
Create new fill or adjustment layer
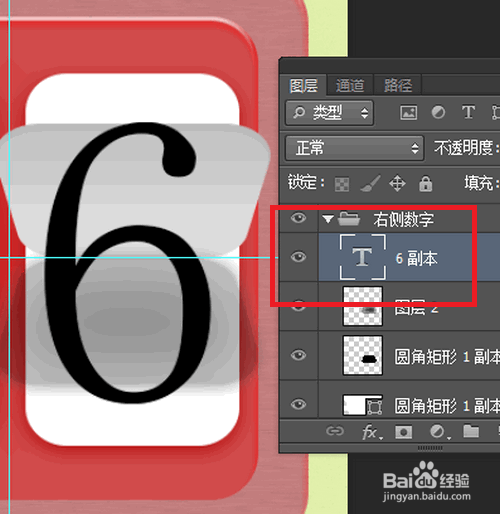click(x=439, y=432)
